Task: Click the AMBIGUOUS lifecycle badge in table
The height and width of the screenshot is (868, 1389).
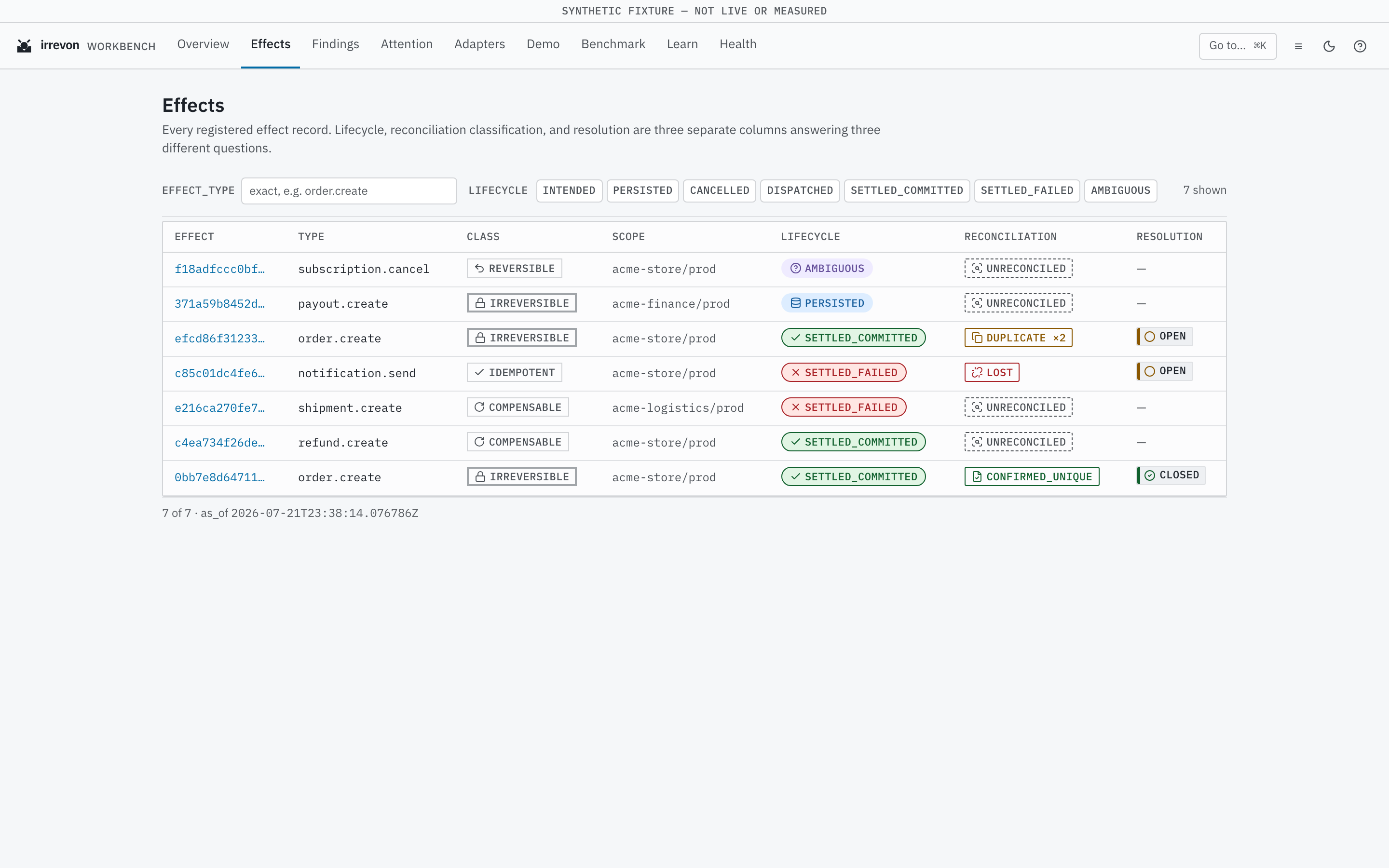Action: pyautogui.click(x=827, y=268)
